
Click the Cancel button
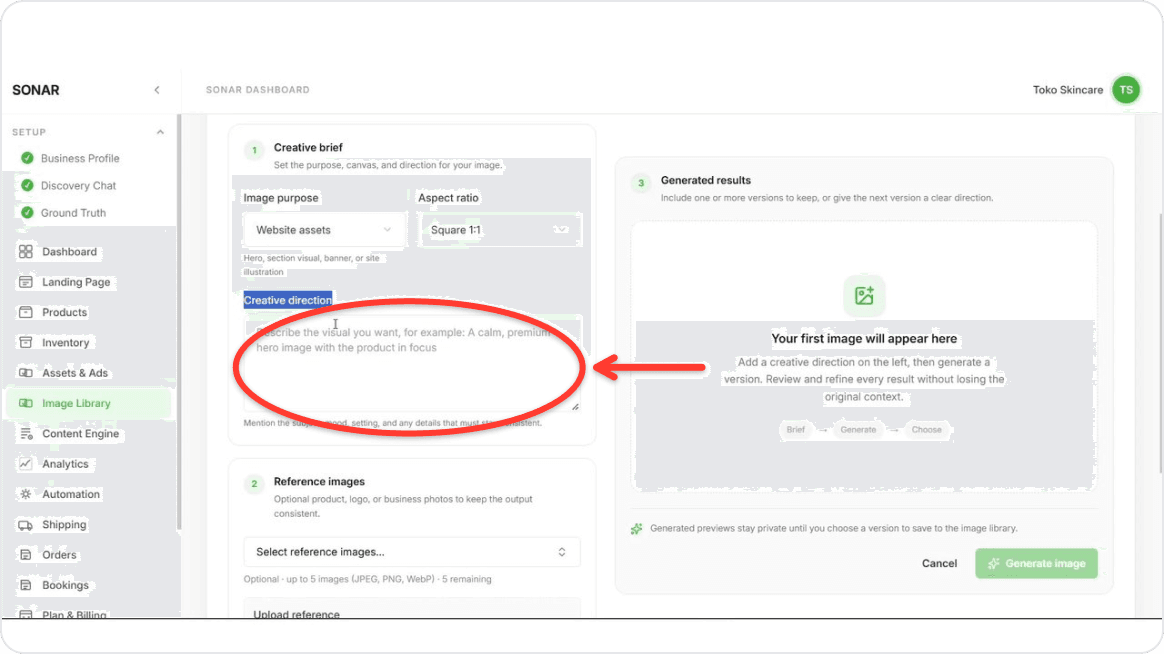(x=939, y=563)
